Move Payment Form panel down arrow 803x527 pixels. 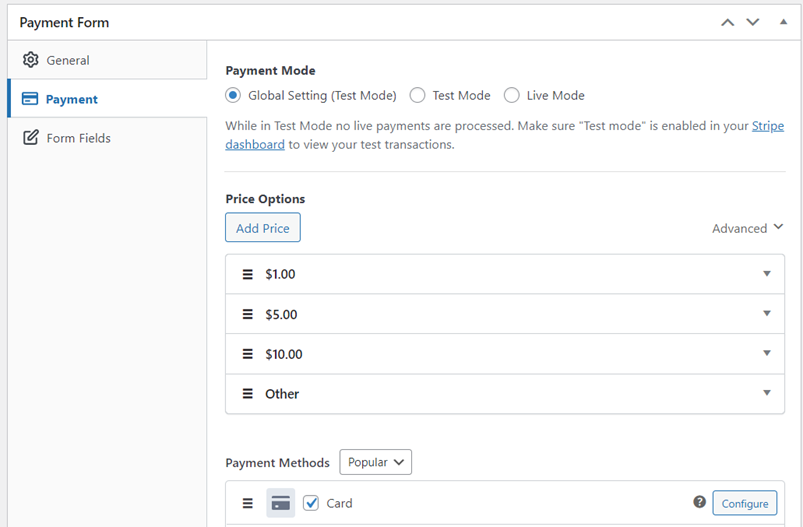pos(753,22)
